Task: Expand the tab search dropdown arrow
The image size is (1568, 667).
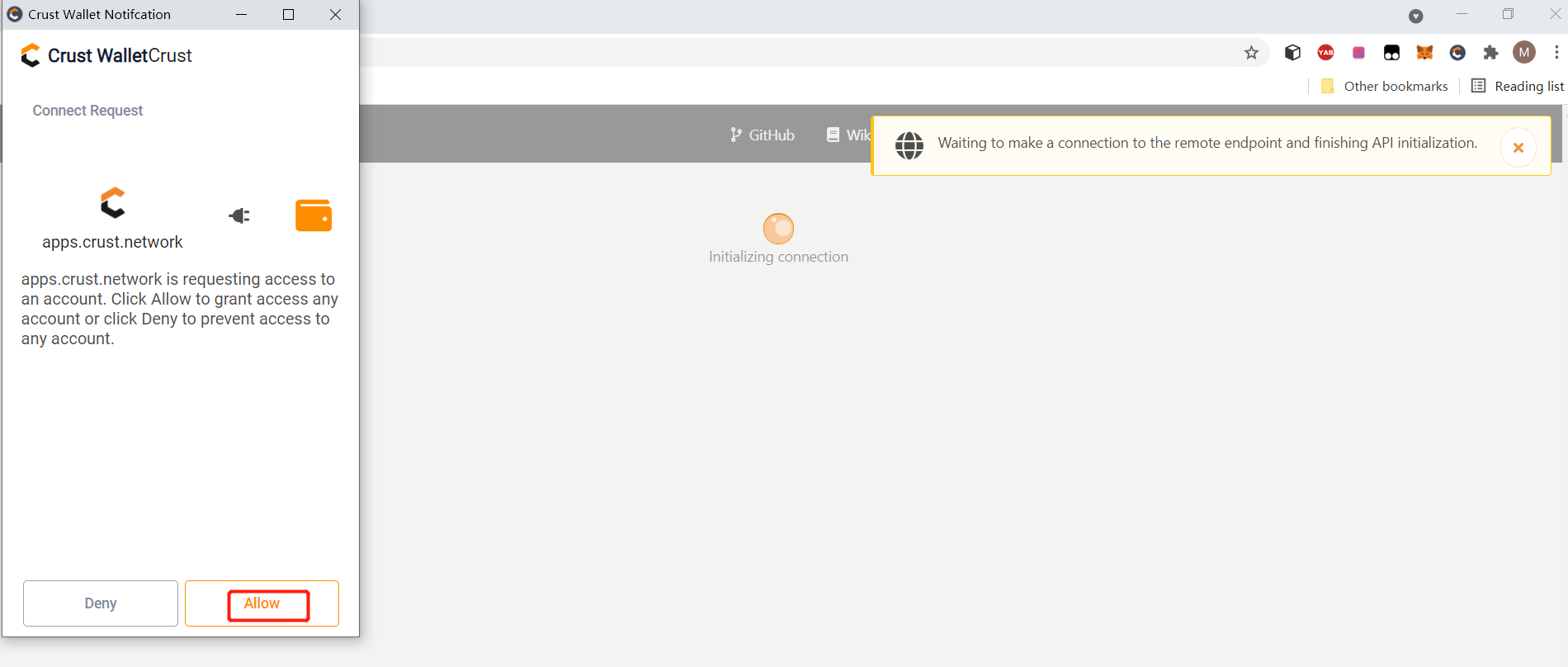Action: coord(1416,16)
